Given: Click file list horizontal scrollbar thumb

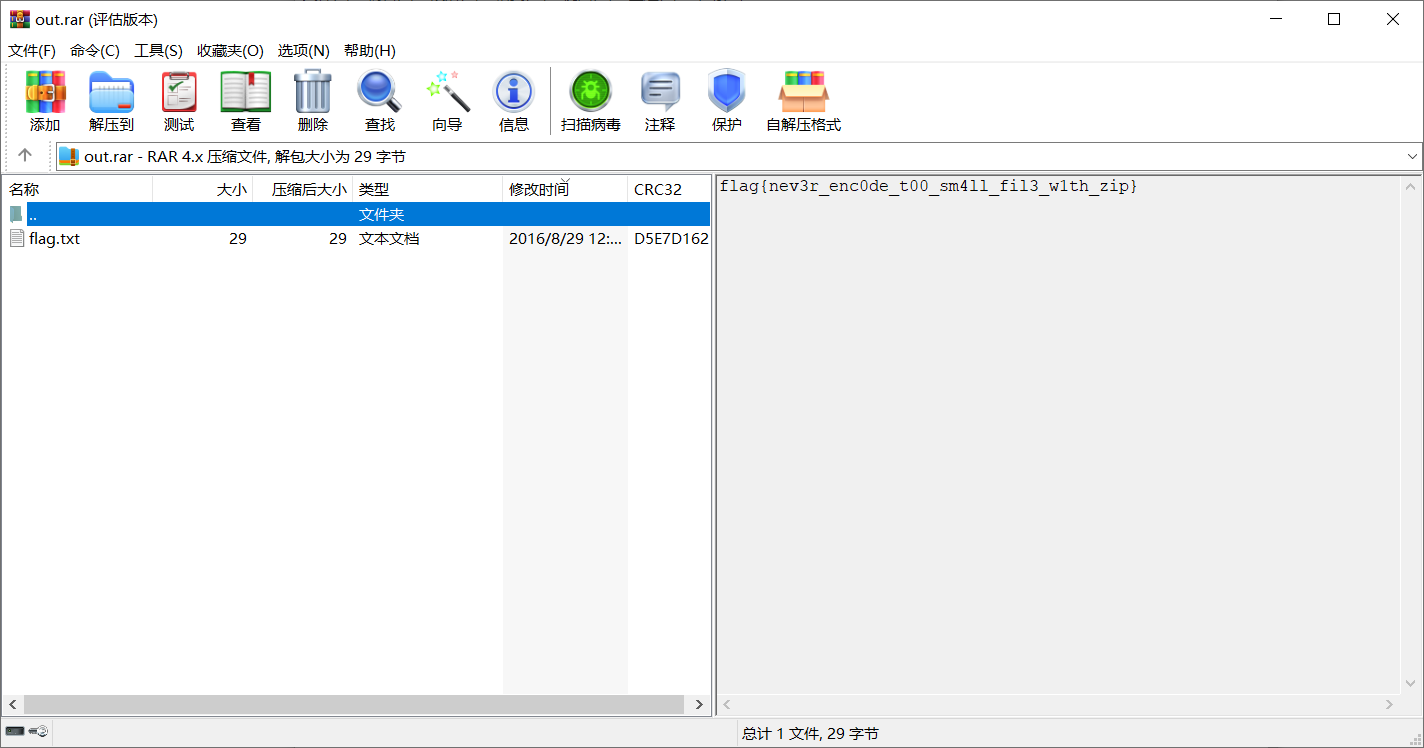Looking at the screenshot, I should [x=354, y=705].
